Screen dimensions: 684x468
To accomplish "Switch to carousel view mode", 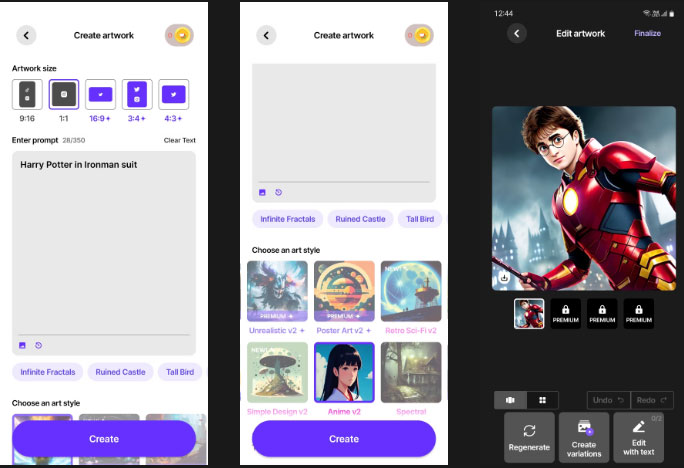I will 510,400.
